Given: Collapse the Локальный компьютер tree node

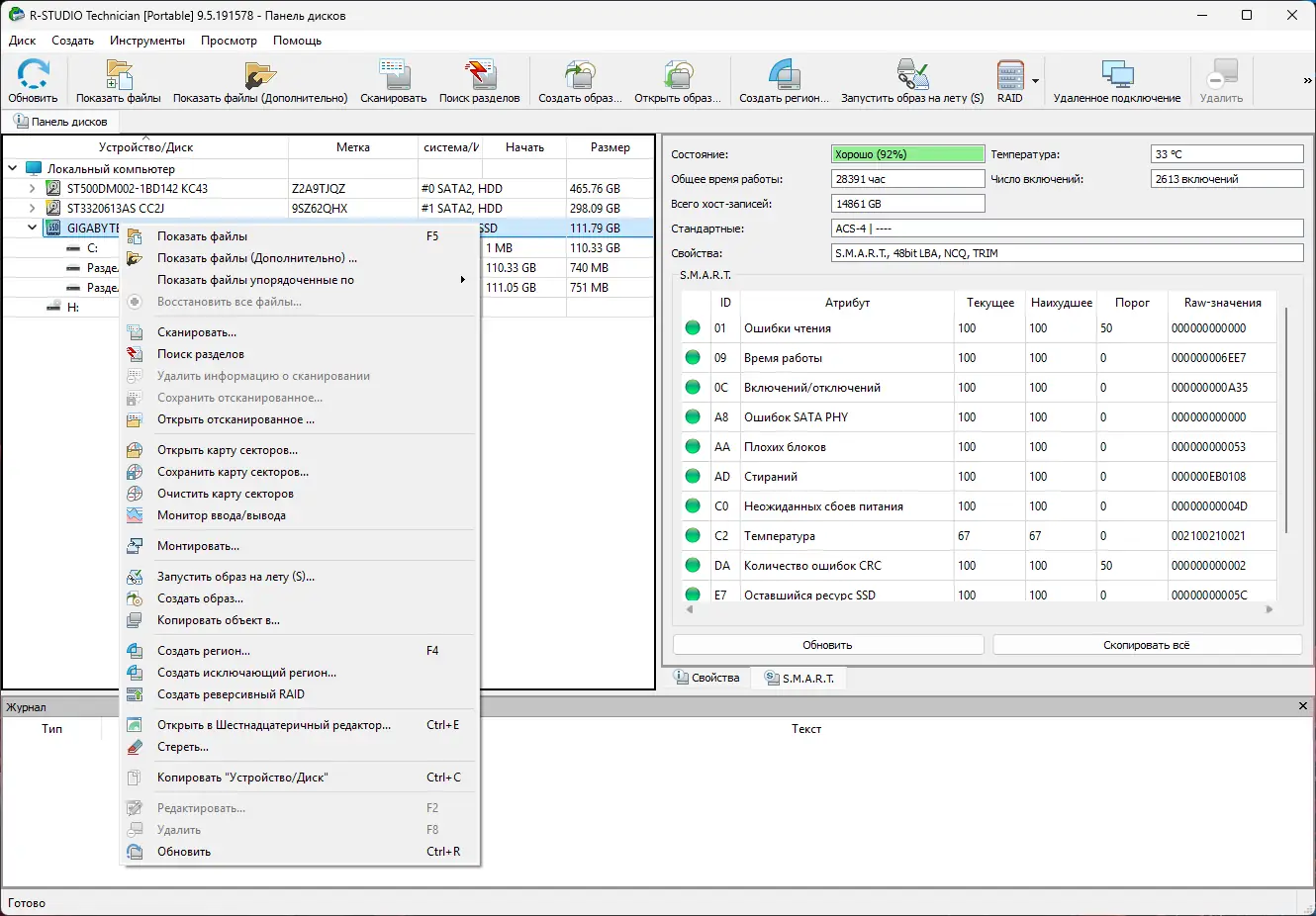Looking at the screenshot, I should tap(13, 168).
